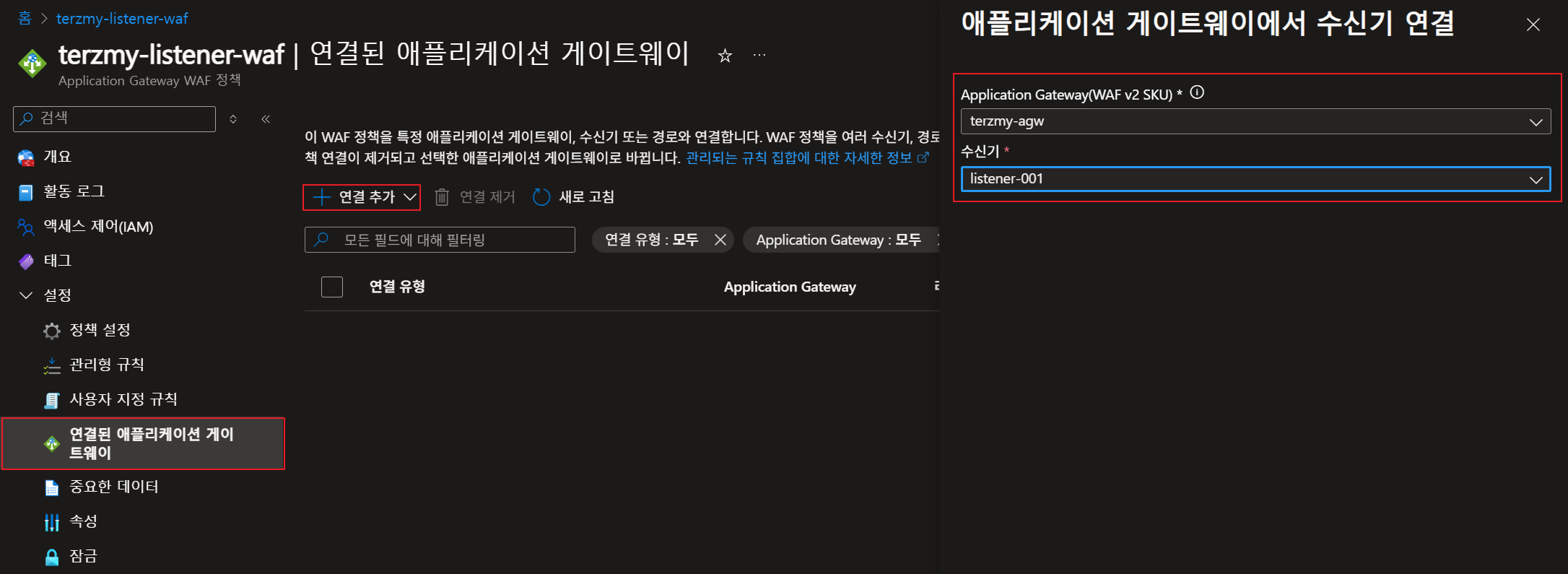Viewport: 1568px width, 574px height.
Task: Remove the 연결 유형 filter with X
Action: [x=720, y=240]
